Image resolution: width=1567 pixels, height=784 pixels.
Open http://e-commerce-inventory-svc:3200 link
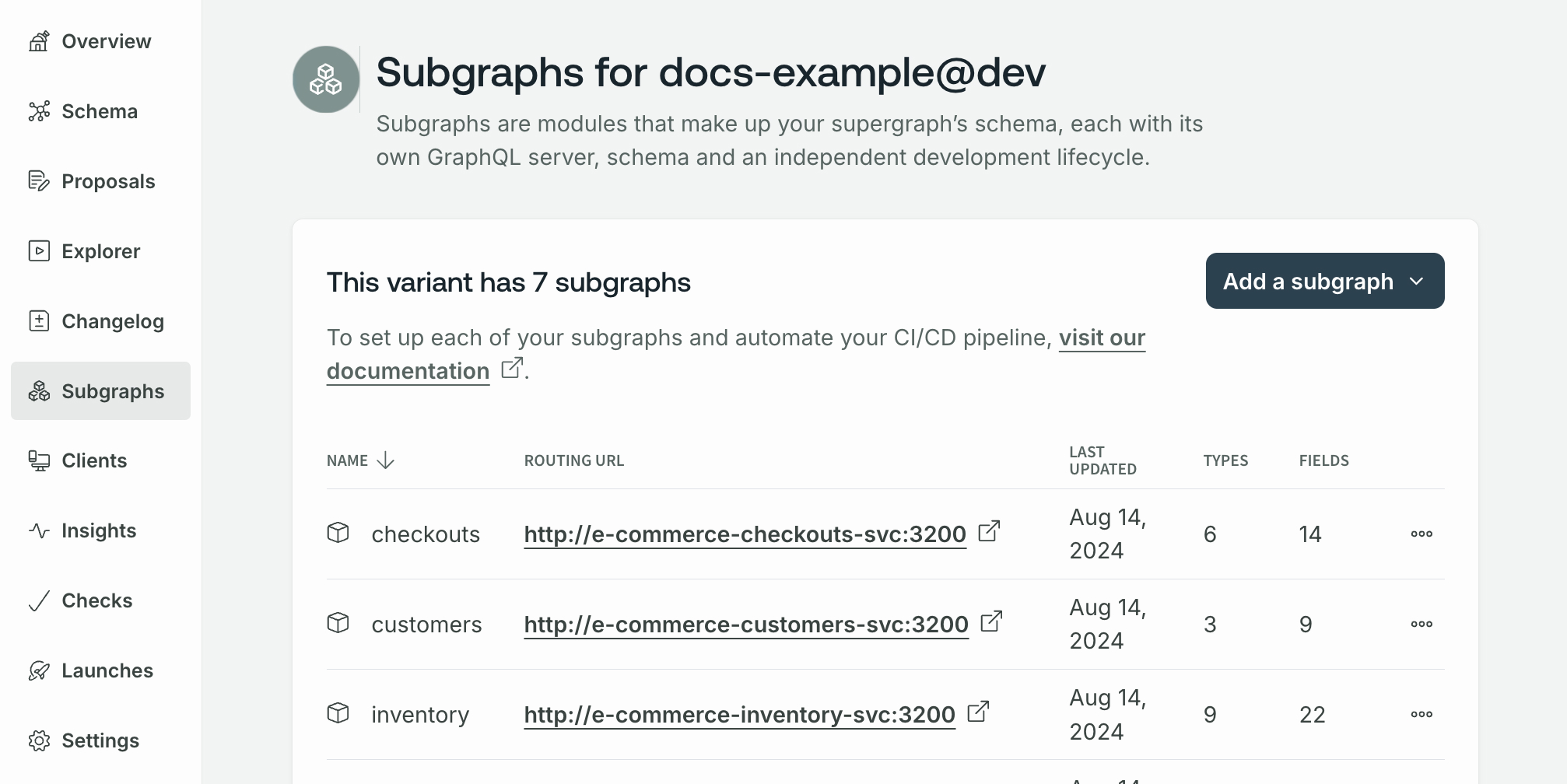pos(740,715)
